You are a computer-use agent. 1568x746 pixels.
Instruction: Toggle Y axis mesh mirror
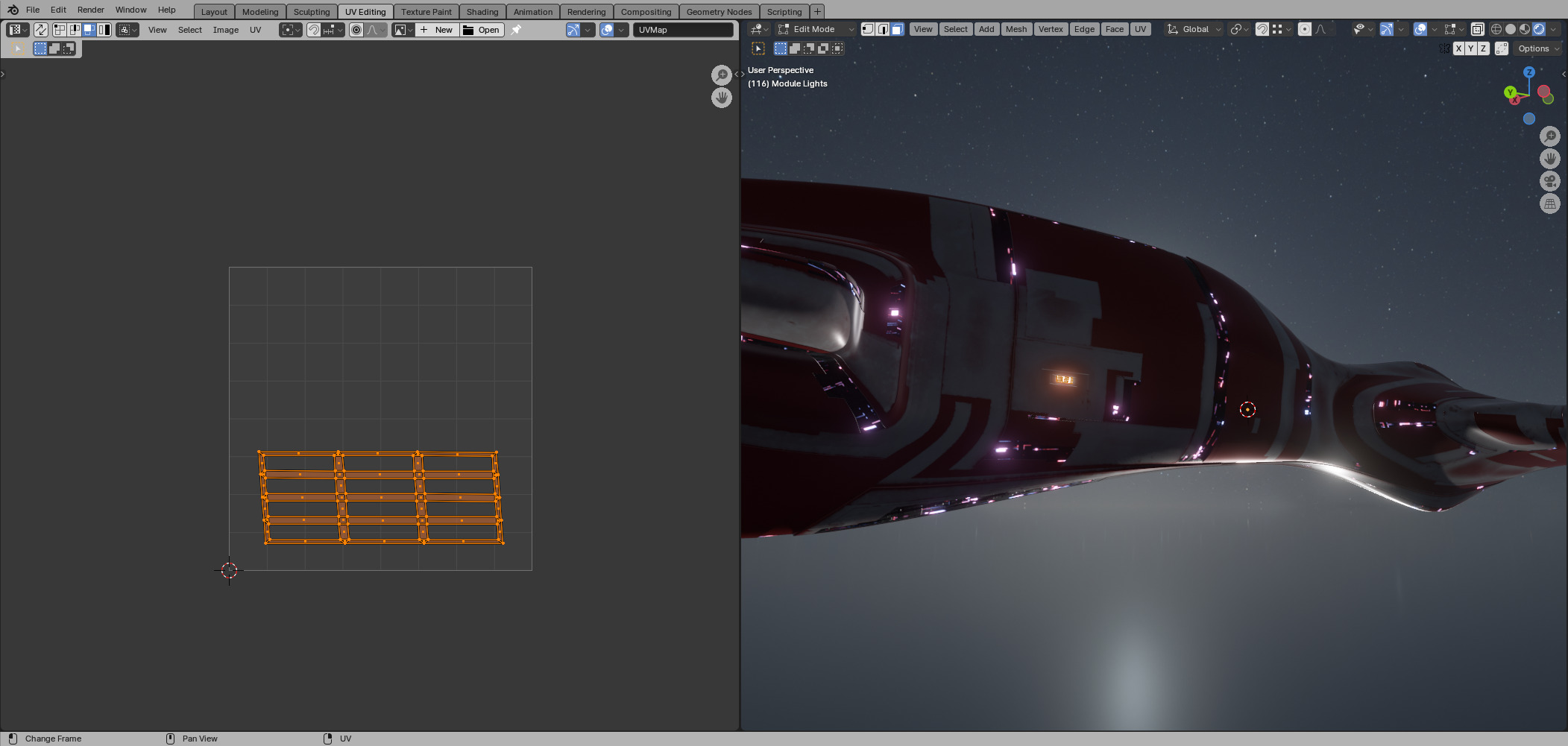(x=1470, y=48)
